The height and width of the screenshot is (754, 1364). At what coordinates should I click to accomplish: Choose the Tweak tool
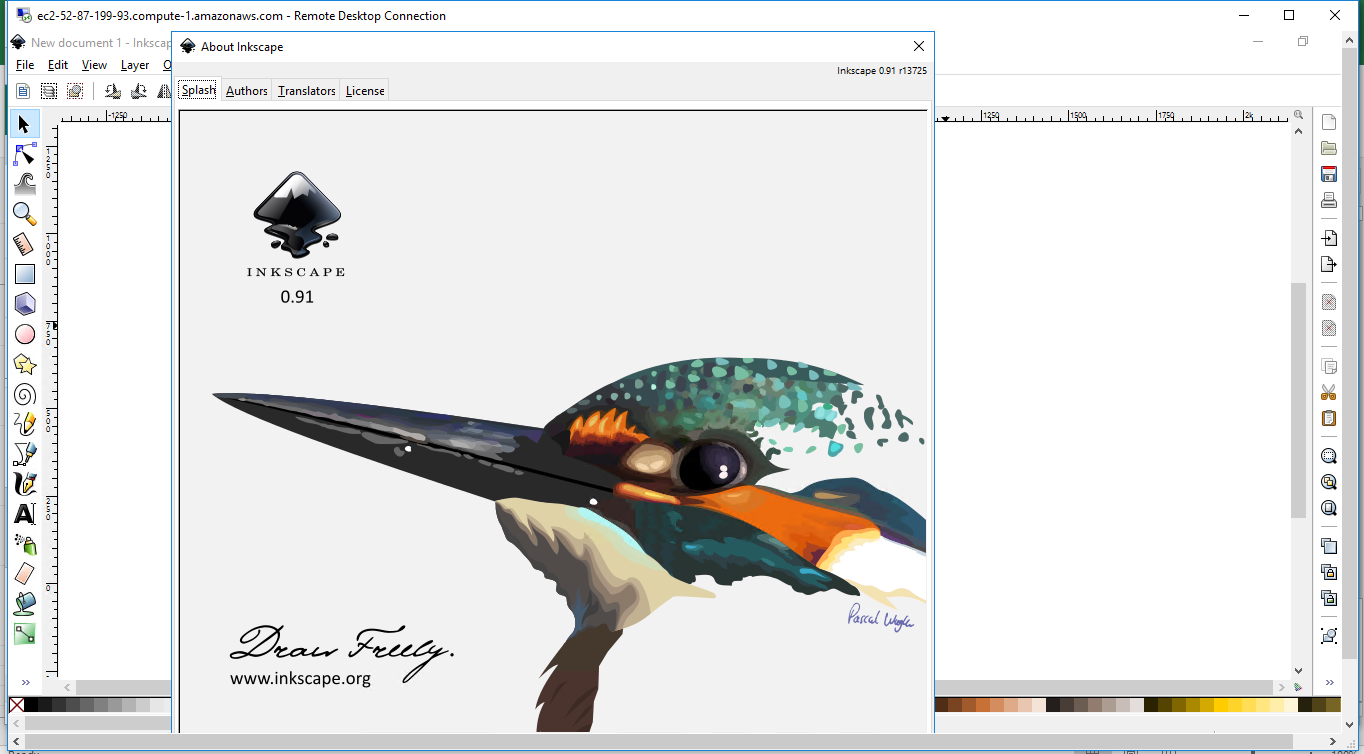25,184
